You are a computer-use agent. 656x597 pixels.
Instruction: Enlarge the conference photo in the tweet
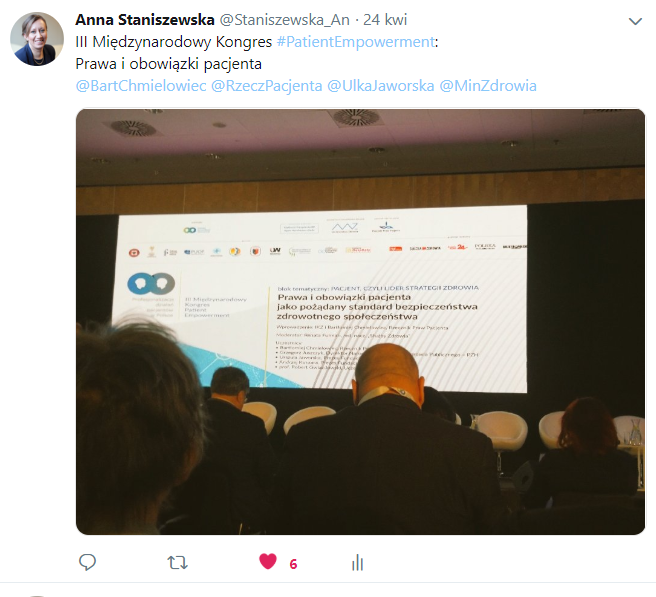360,321
